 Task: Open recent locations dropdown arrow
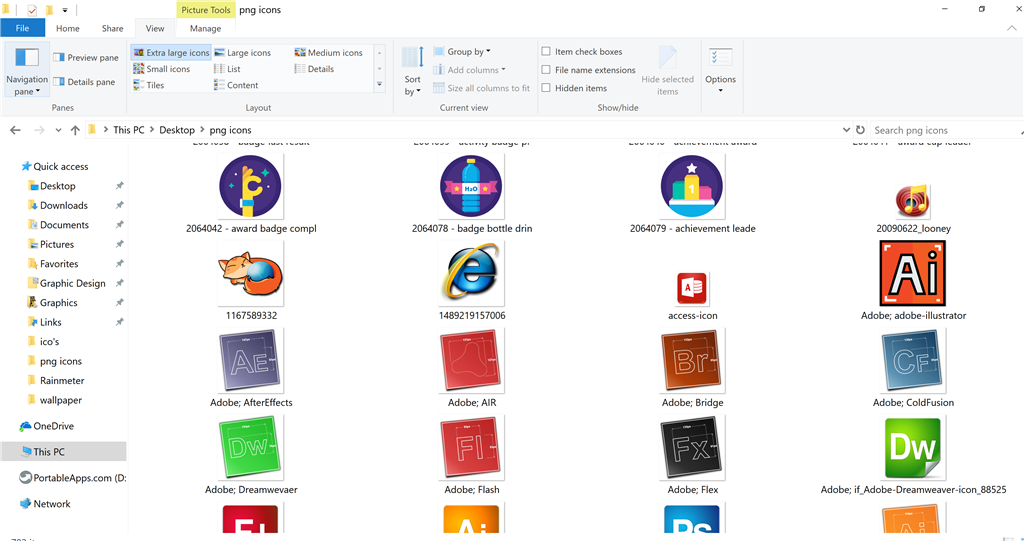click(58, 130)
